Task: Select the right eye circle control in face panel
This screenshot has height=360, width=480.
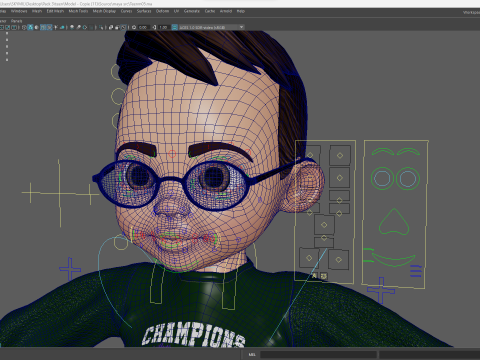Action: (408, 178)
